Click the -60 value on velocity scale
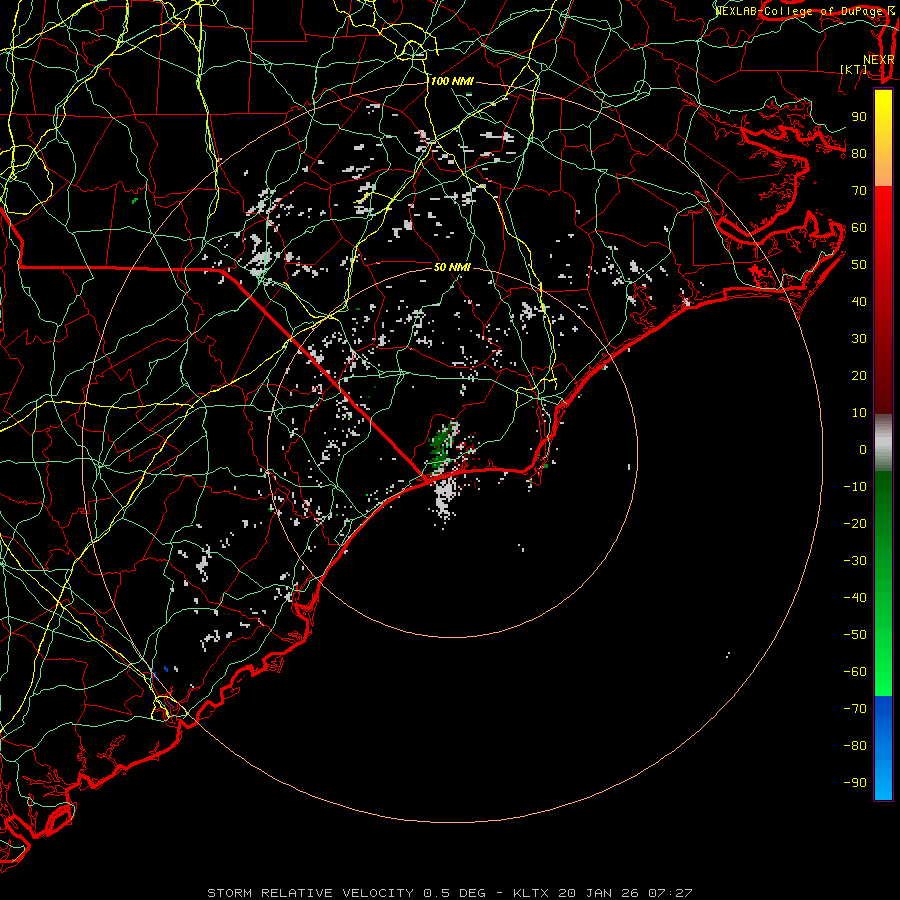This screenshot has width=900, height=900. click(855, 672)
